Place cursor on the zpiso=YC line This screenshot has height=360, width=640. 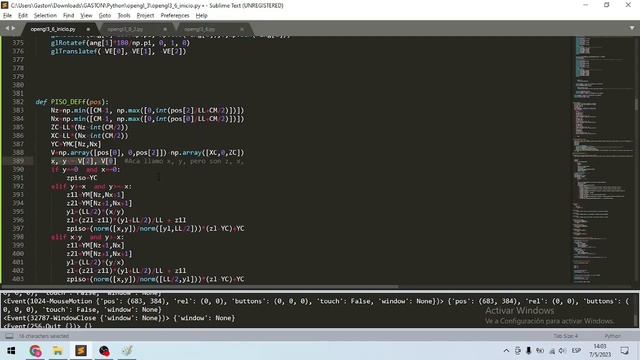(x=82, y=178)
